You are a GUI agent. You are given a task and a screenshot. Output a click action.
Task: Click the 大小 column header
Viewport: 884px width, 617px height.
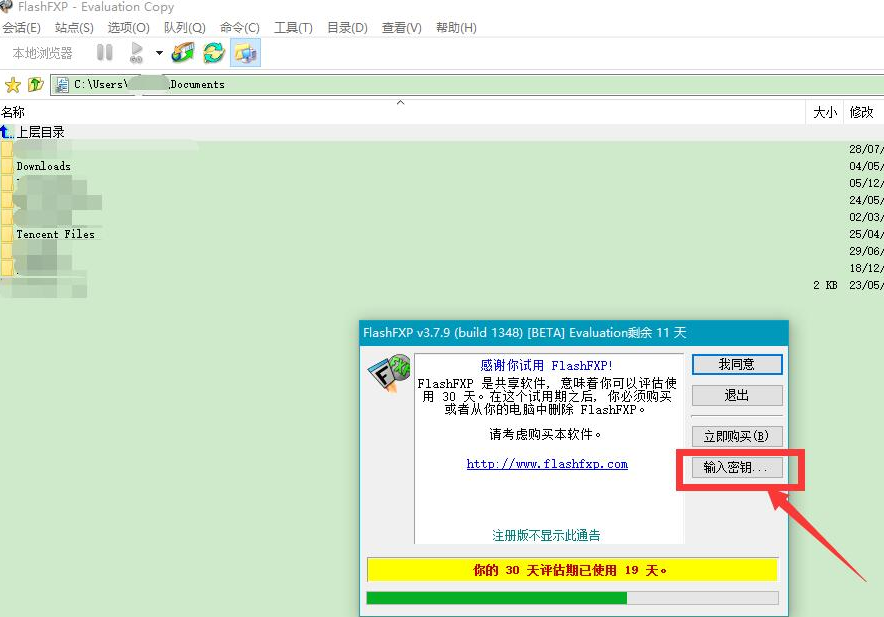pos(824,113)
